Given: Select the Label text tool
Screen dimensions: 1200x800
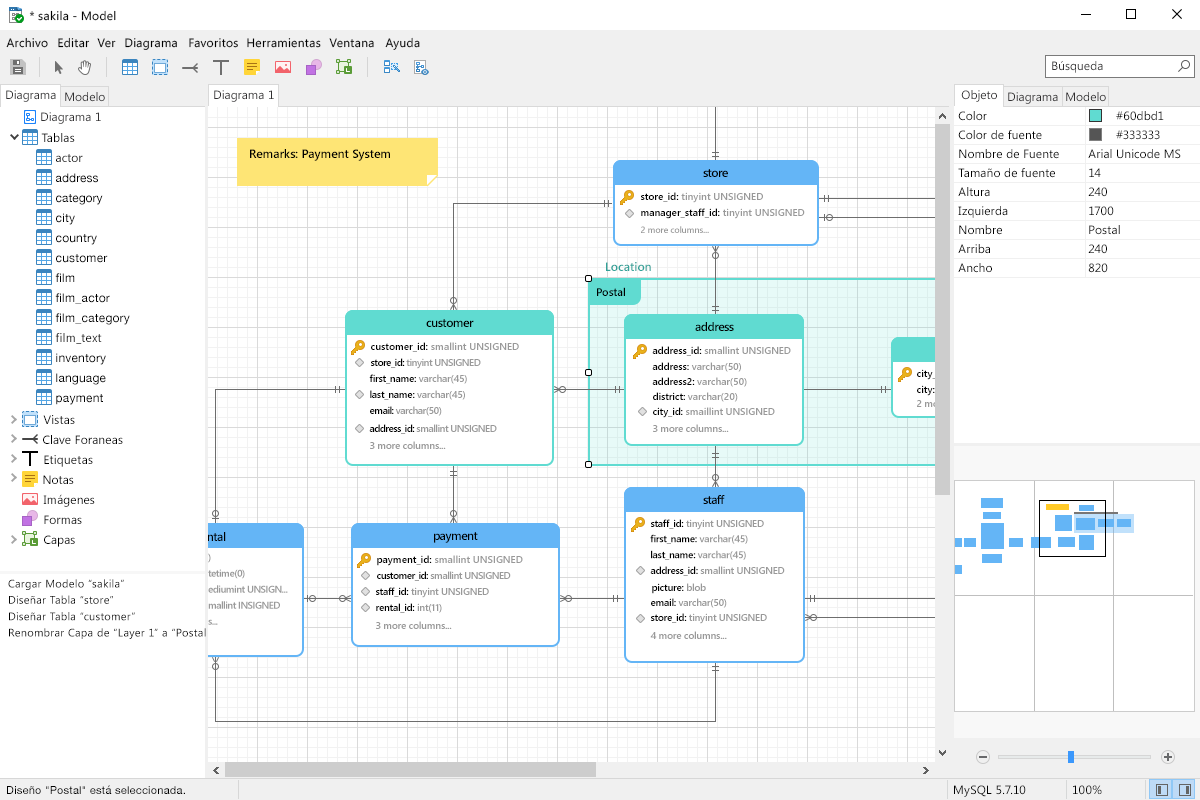Looking at the screenshot, I should 221,66.
